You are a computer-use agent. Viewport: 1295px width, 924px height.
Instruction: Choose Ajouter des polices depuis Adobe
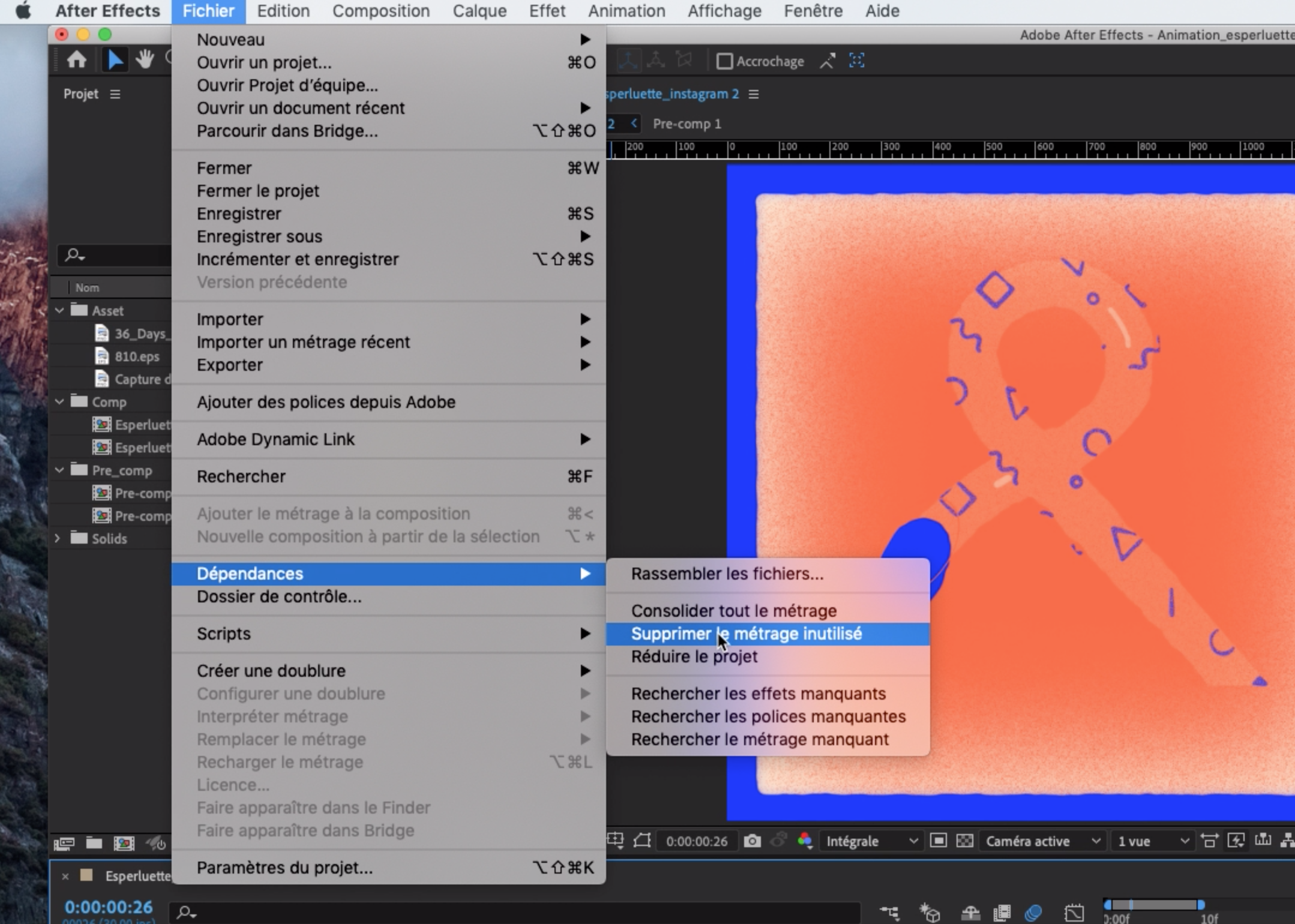coord(388,402)
